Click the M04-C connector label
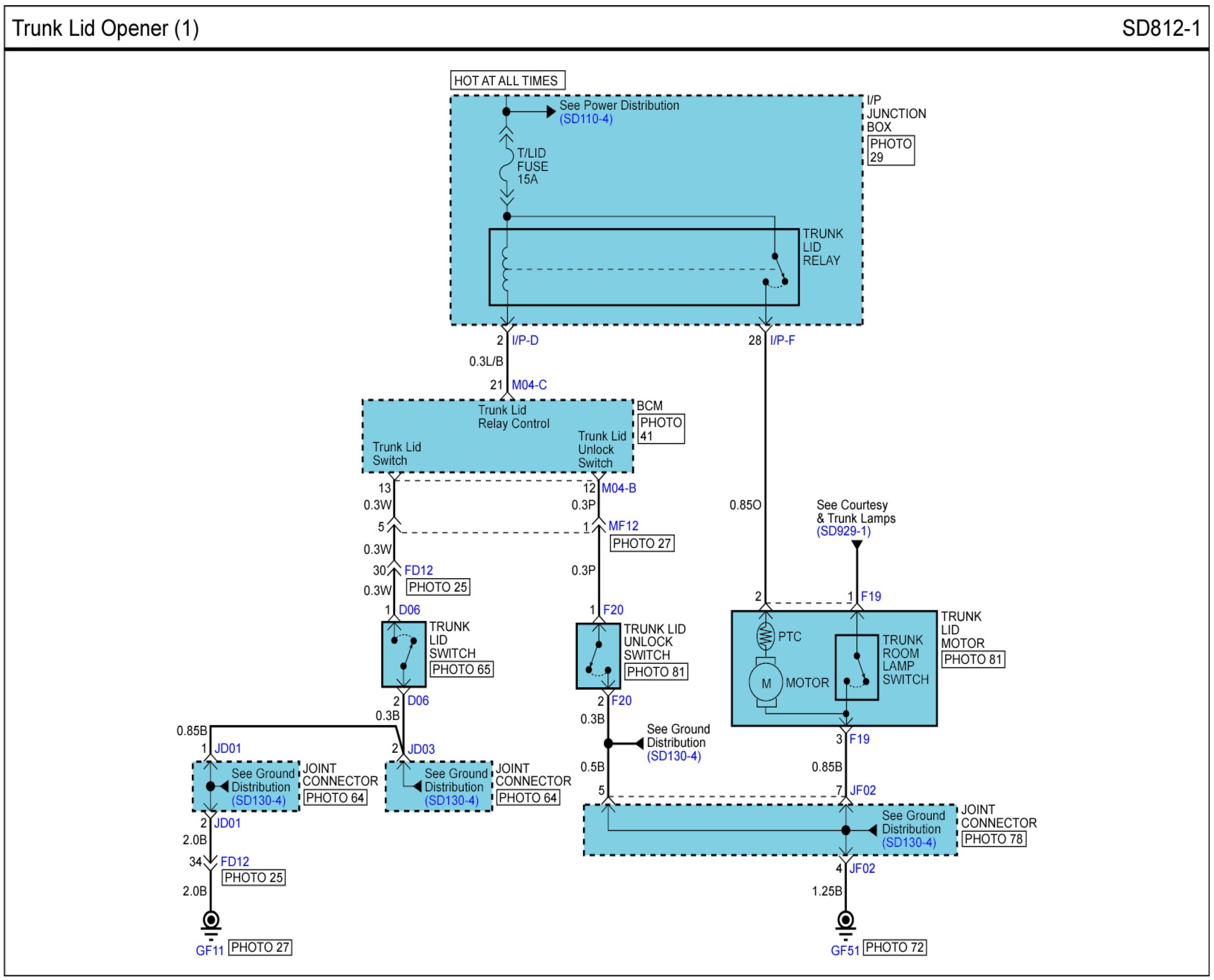Image resolution: width=1214 pixels, height=980 pixels. [x=529, y=385]
